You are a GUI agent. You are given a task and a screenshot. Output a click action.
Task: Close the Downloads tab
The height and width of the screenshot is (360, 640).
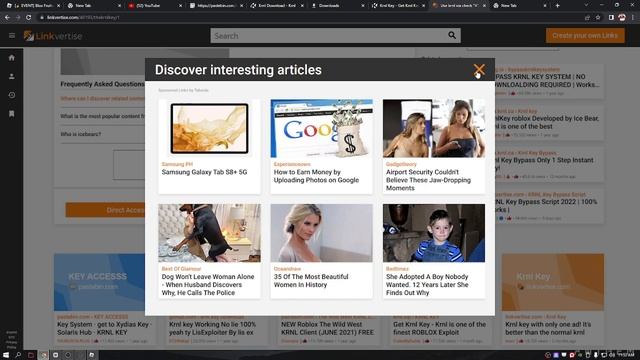click(x=363, y=6)
